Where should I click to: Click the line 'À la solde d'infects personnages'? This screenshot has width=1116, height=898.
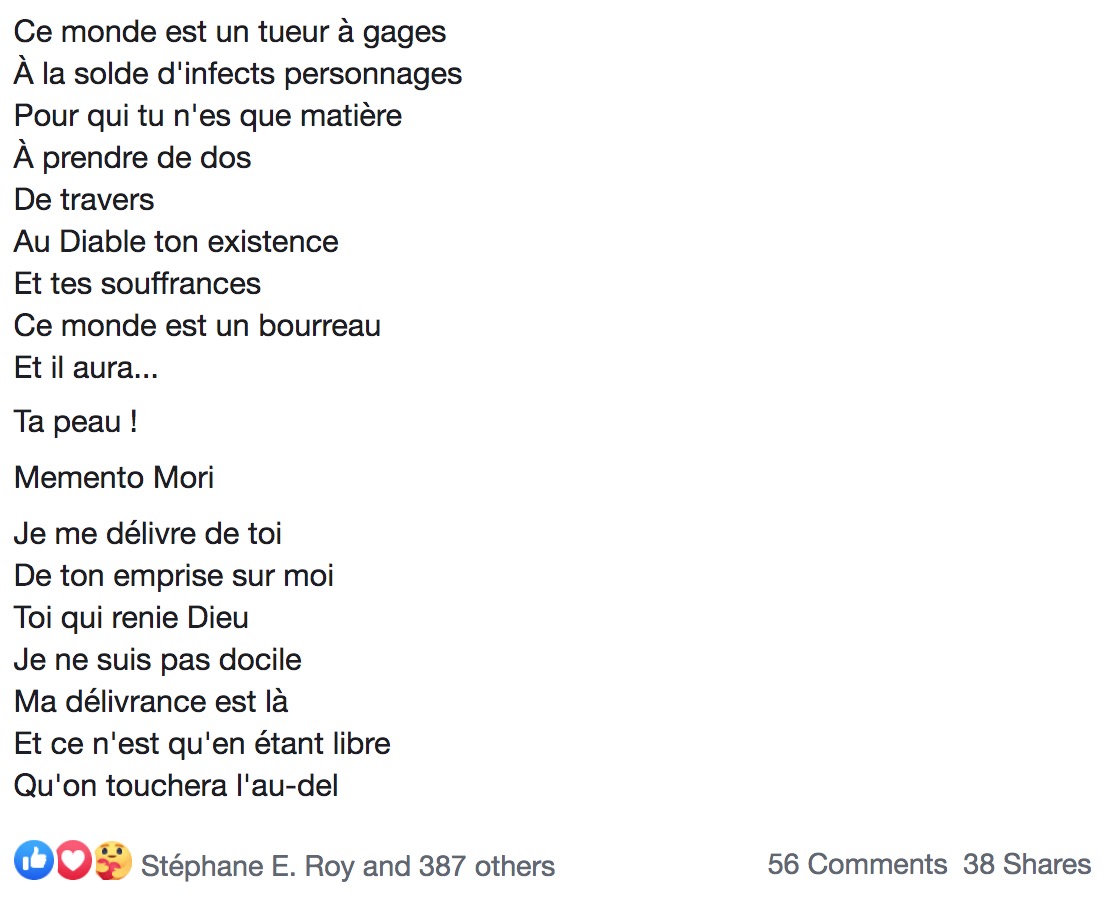pyautogui.click(x=238, y=74)
